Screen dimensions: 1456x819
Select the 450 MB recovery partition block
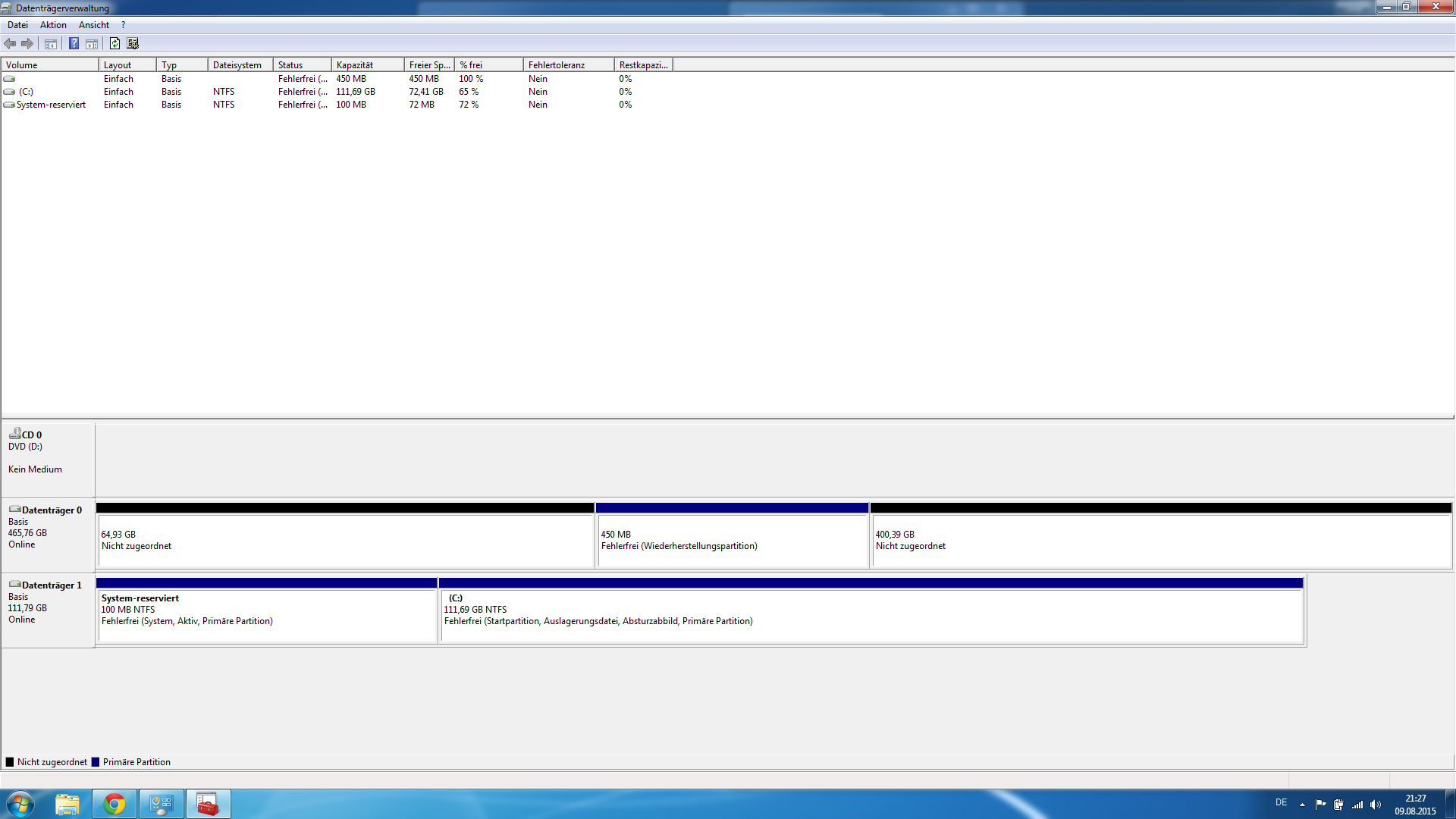pos(732,540)
